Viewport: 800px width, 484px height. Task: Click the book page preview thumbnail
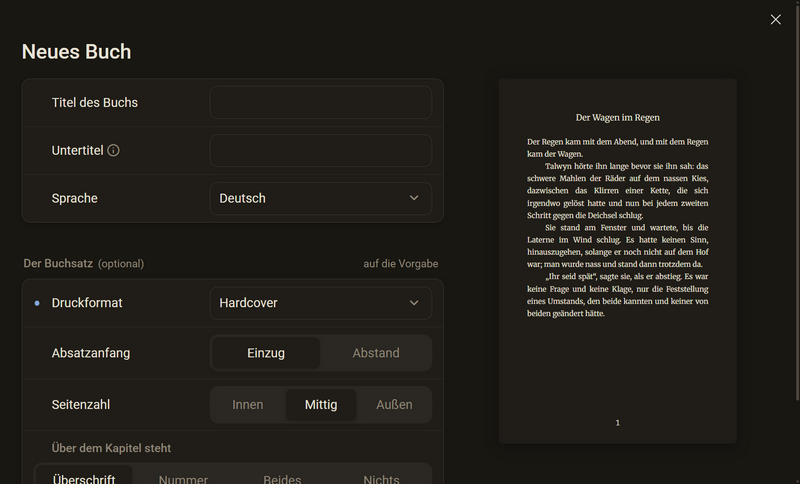point(617,261)
